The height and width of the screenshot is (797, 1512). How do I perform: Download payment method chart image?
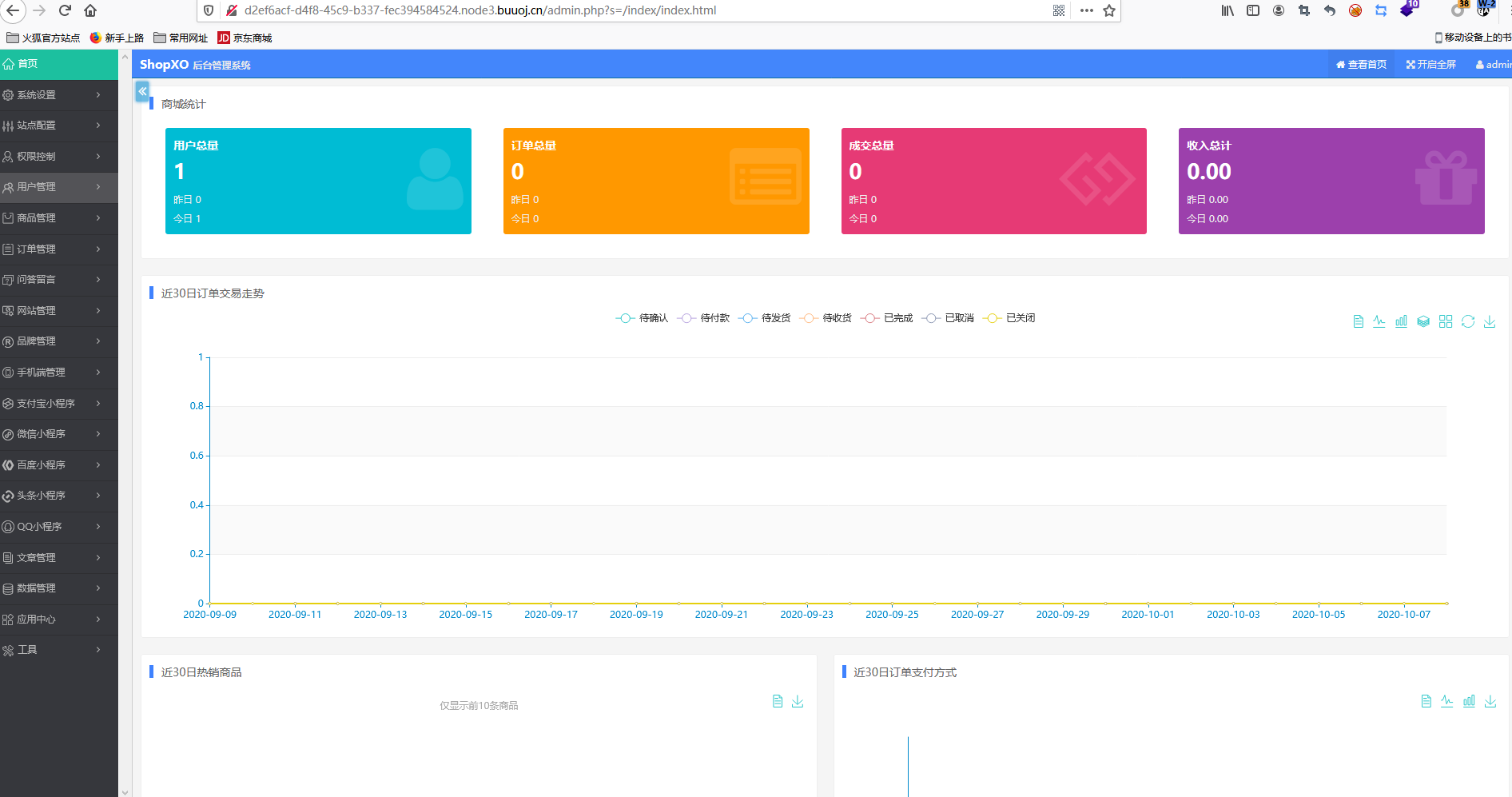coord(1490,701)
